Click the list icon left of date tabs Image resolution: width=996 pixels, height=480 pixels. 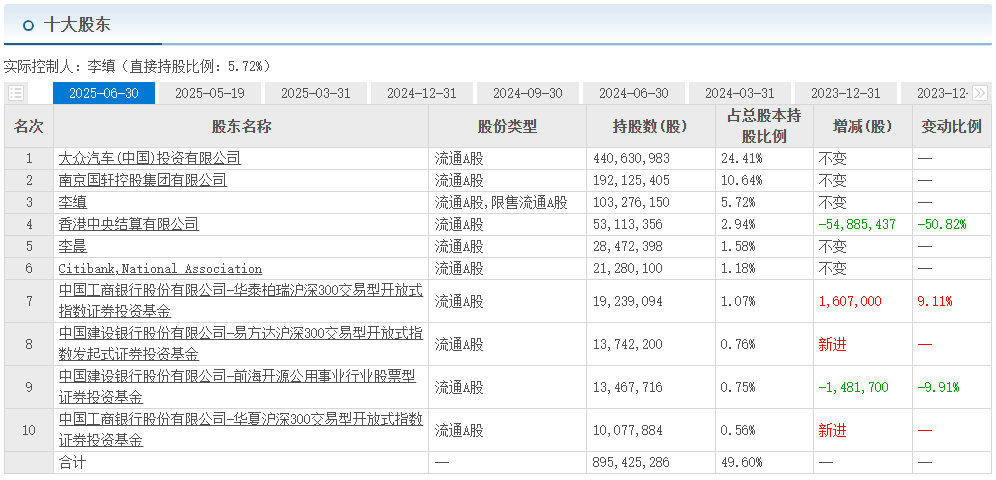pos(16,93)
